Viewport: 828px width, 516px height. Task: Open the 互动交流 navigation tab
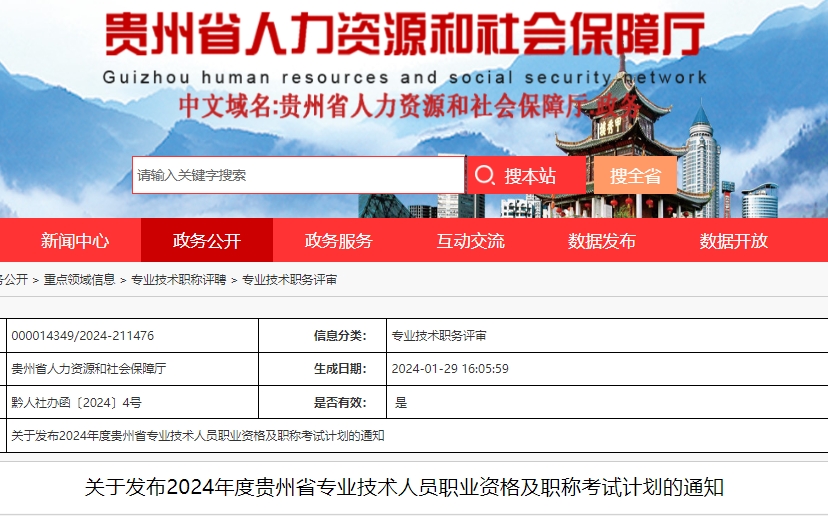click(471, 241)
